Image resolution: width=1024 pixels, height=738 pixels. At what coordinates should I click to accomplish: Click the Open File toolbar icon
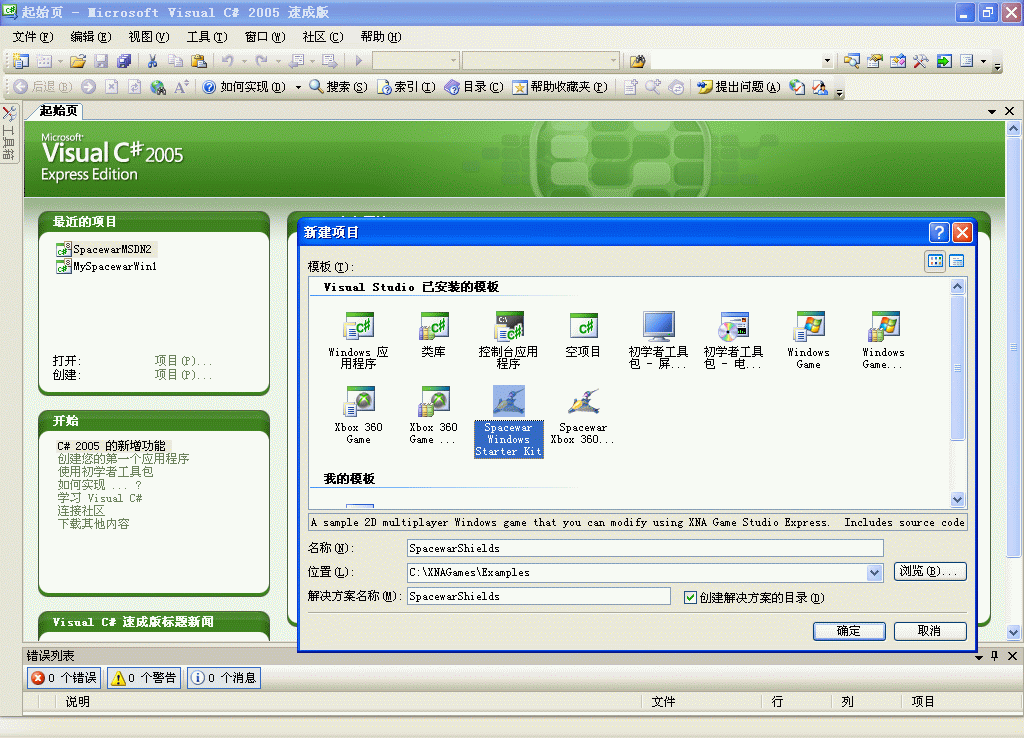[78, 61]
